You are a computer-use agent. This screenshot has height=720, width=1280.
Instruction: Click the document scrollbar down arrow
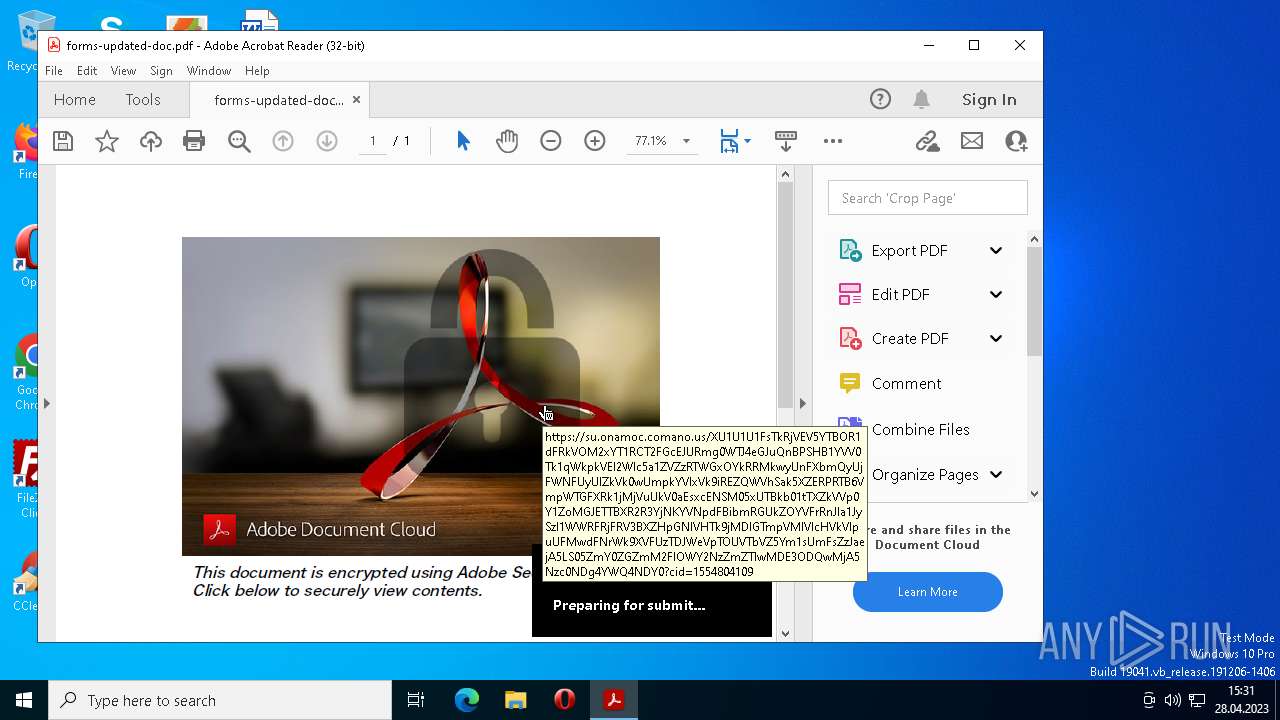coord(785,633)
